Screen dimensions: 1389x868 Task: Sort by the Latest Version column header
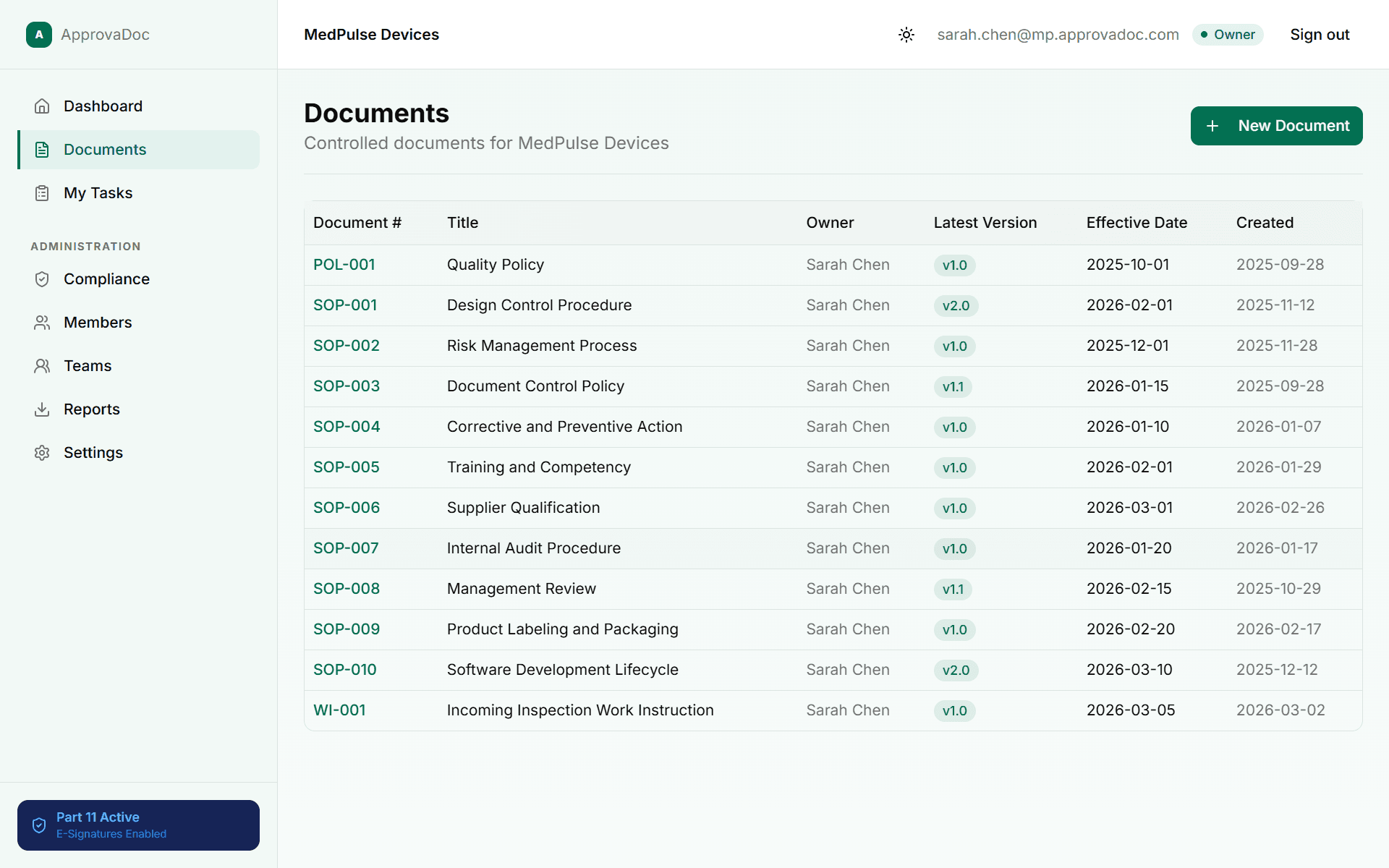985,223
